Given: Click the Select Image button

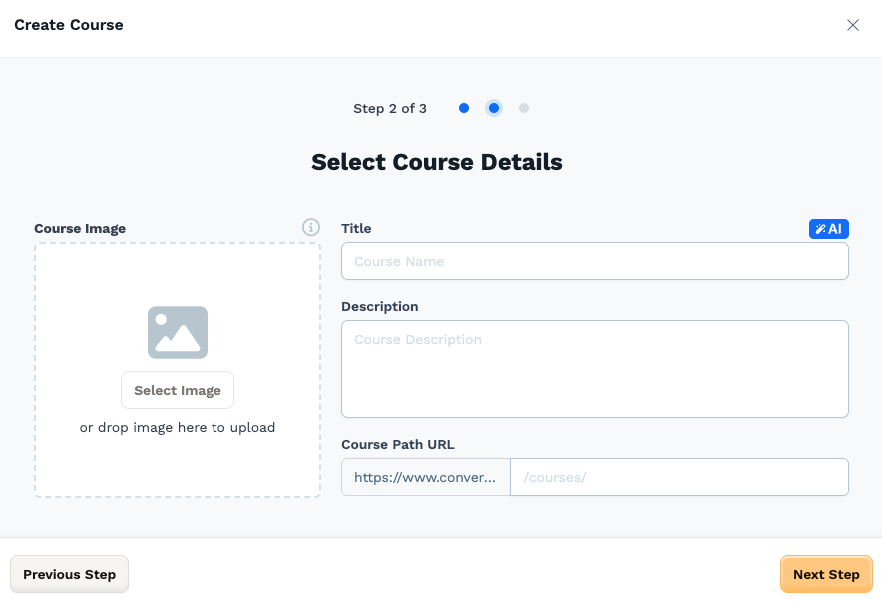Looking at the screenshot, I should pos(177,390).
